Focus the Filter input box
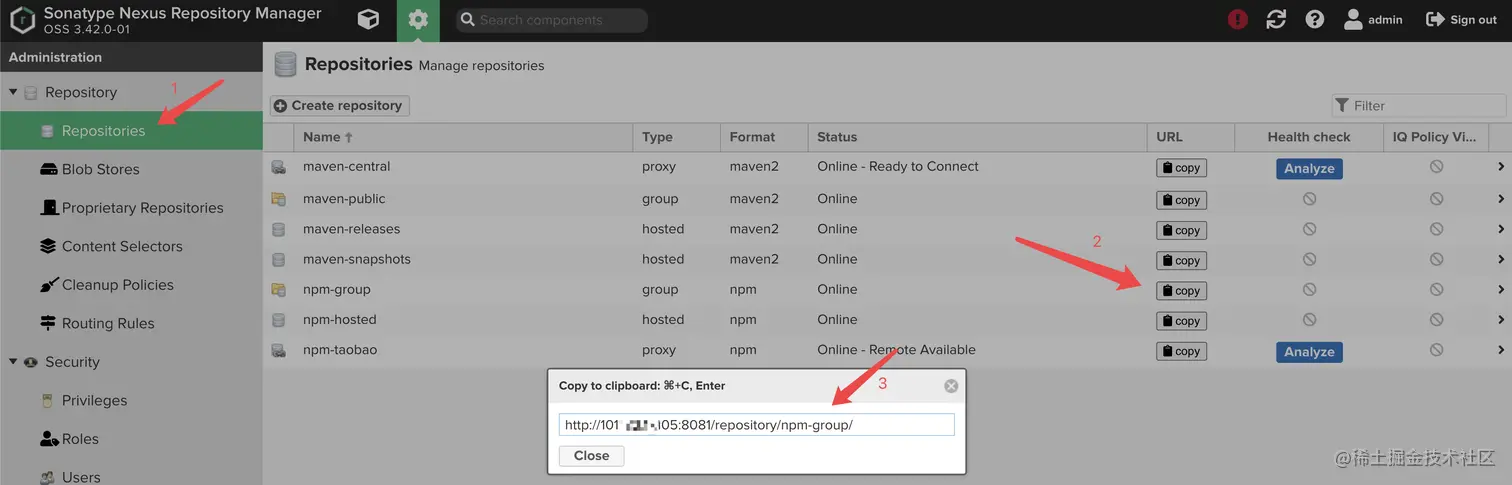This screenshot has width=1512, height=485. point(1418,105)
